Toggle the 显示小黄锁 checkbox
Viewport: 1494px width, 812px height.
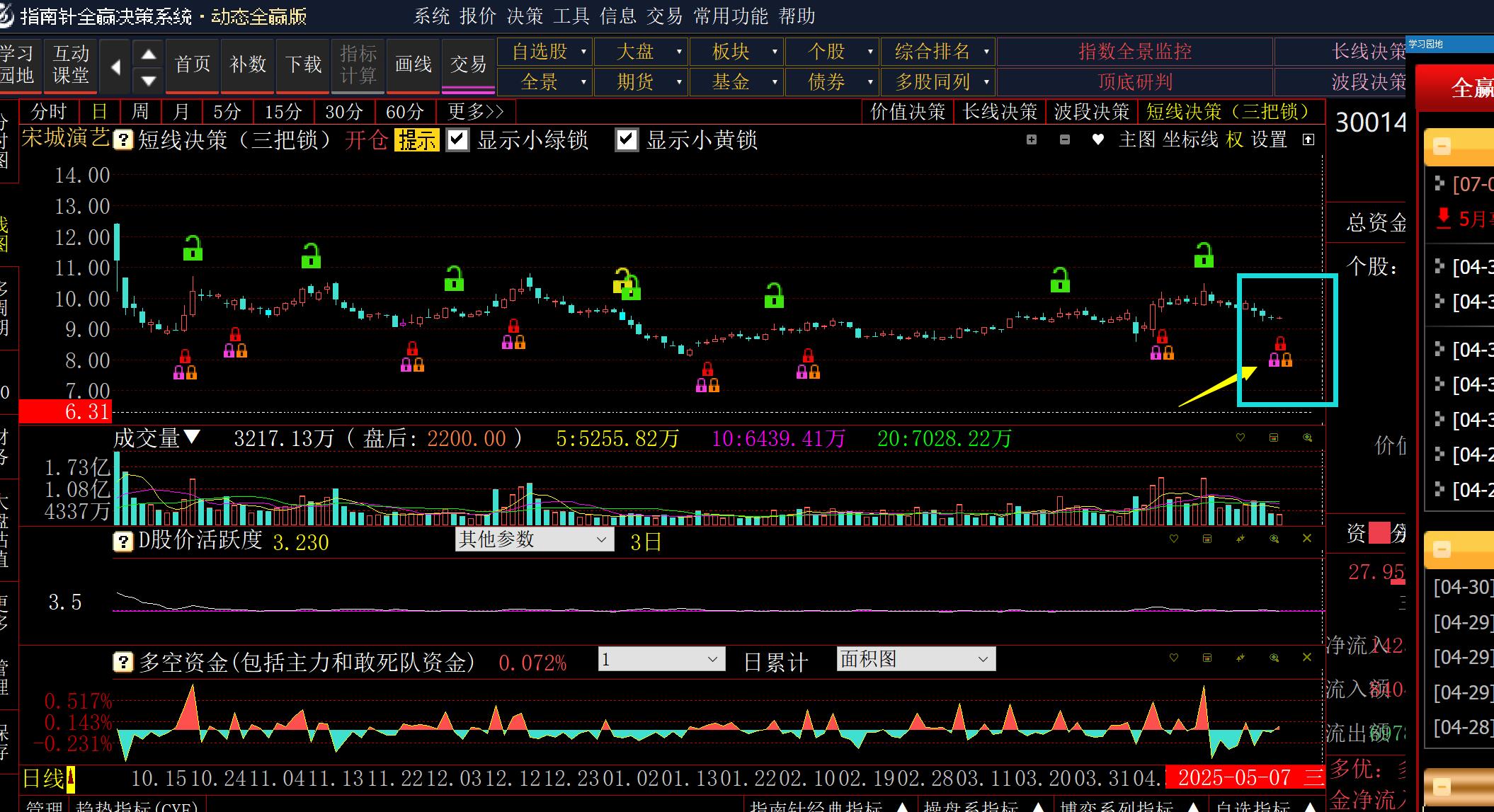click(x=627, y=139)
